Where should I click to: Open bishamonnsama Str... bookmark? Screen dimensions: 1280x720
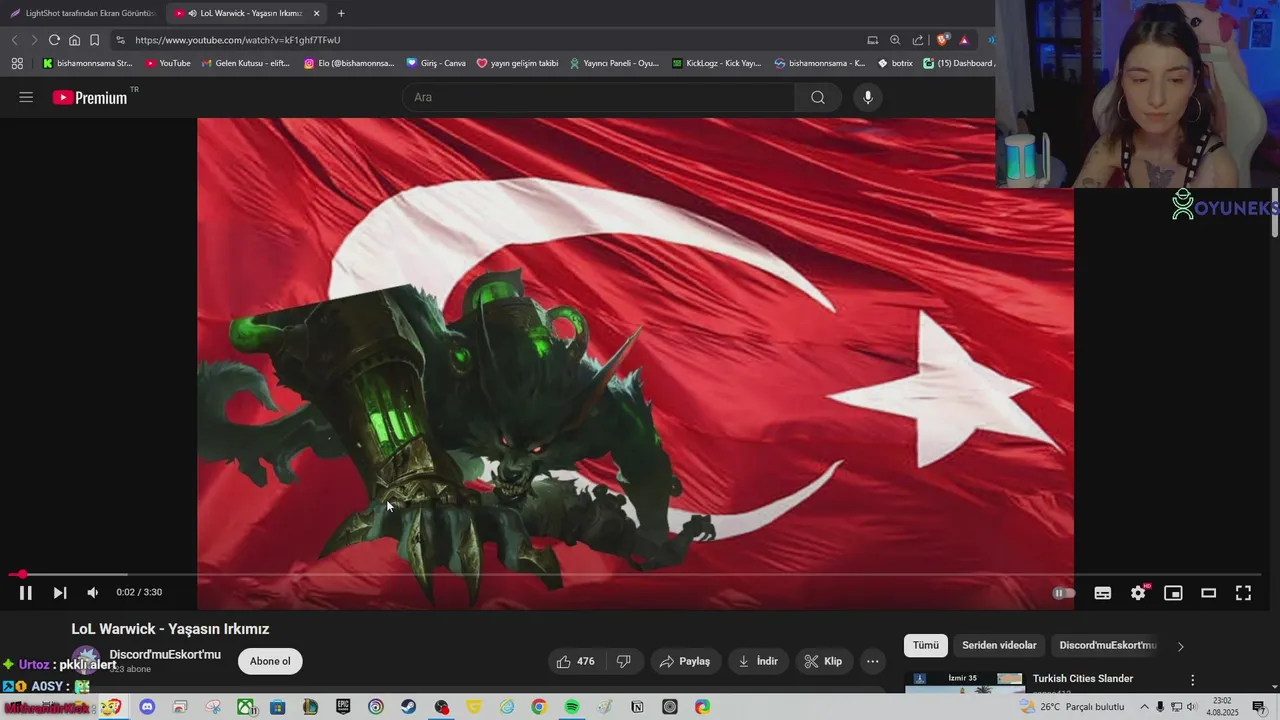pyautogui.click(x=87, y=63)
